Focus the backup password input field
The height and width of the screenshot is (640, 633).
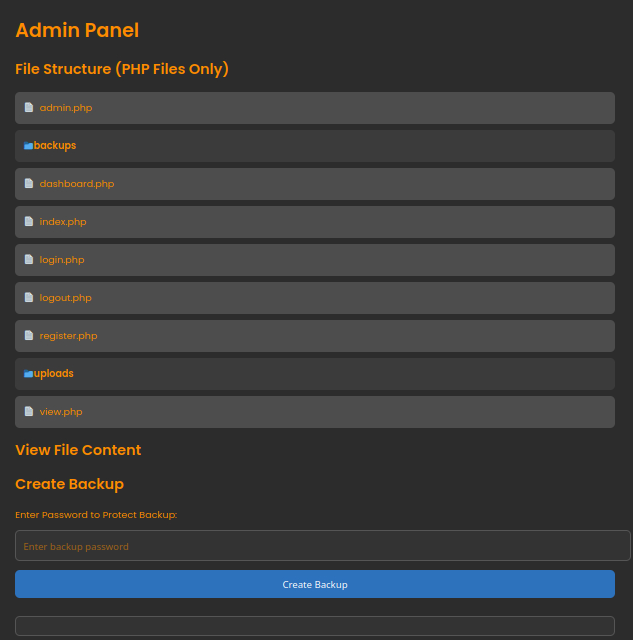322,546
